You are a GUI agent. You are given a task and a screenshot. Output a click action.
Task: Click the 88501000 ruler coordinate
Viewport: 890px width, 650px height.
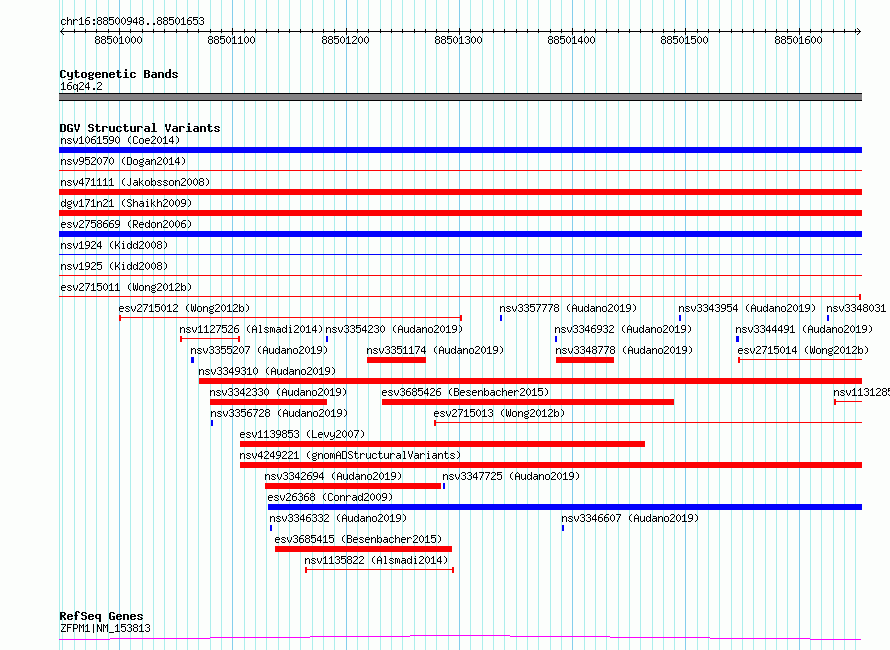(x=118, y=40)
